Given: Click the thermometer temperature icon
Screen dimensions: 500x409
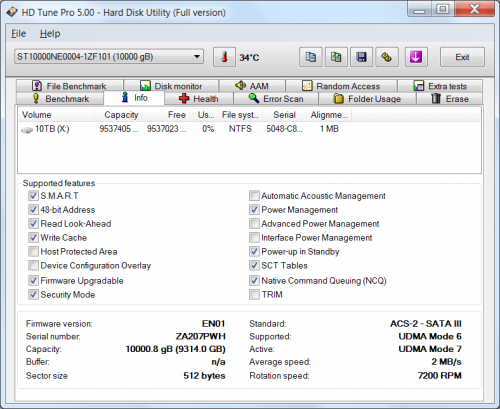Looking at the screenshot, I should click(x=224, y=57).
